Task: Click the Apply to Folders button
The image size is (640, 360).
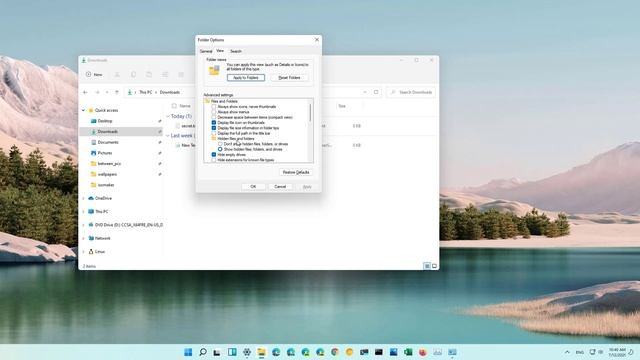Action: click(246, 78)
